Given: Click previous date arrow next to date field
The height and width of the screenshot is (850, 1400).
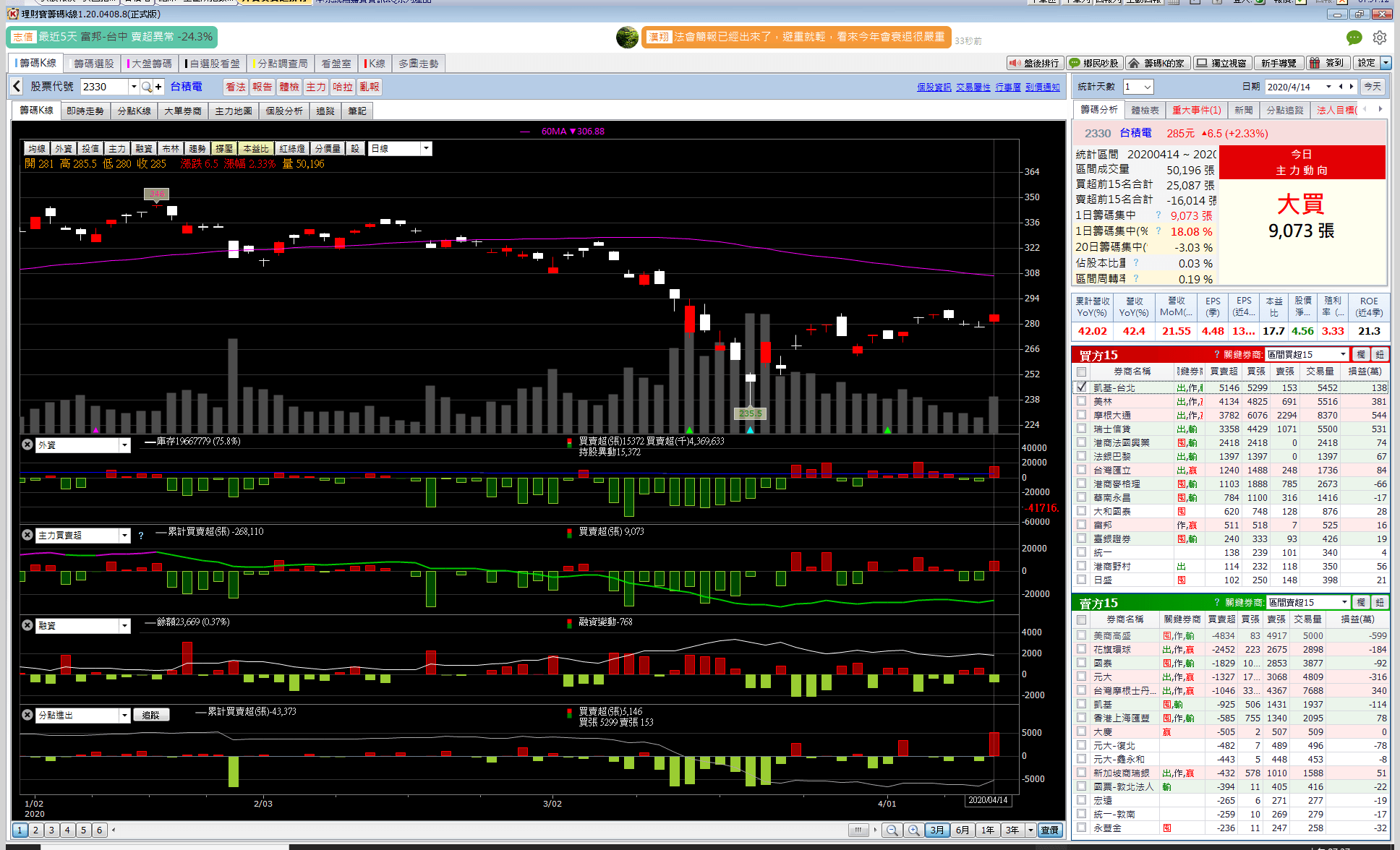Looking at the screenshot, I should click(1341, 87).
